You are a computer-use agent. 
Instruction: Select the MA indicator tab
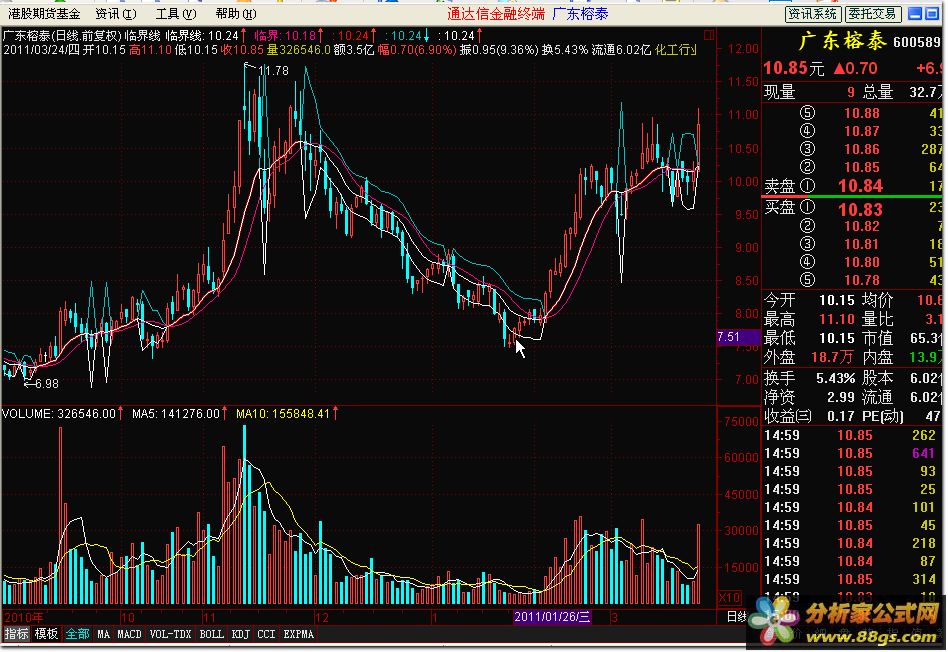103,634
